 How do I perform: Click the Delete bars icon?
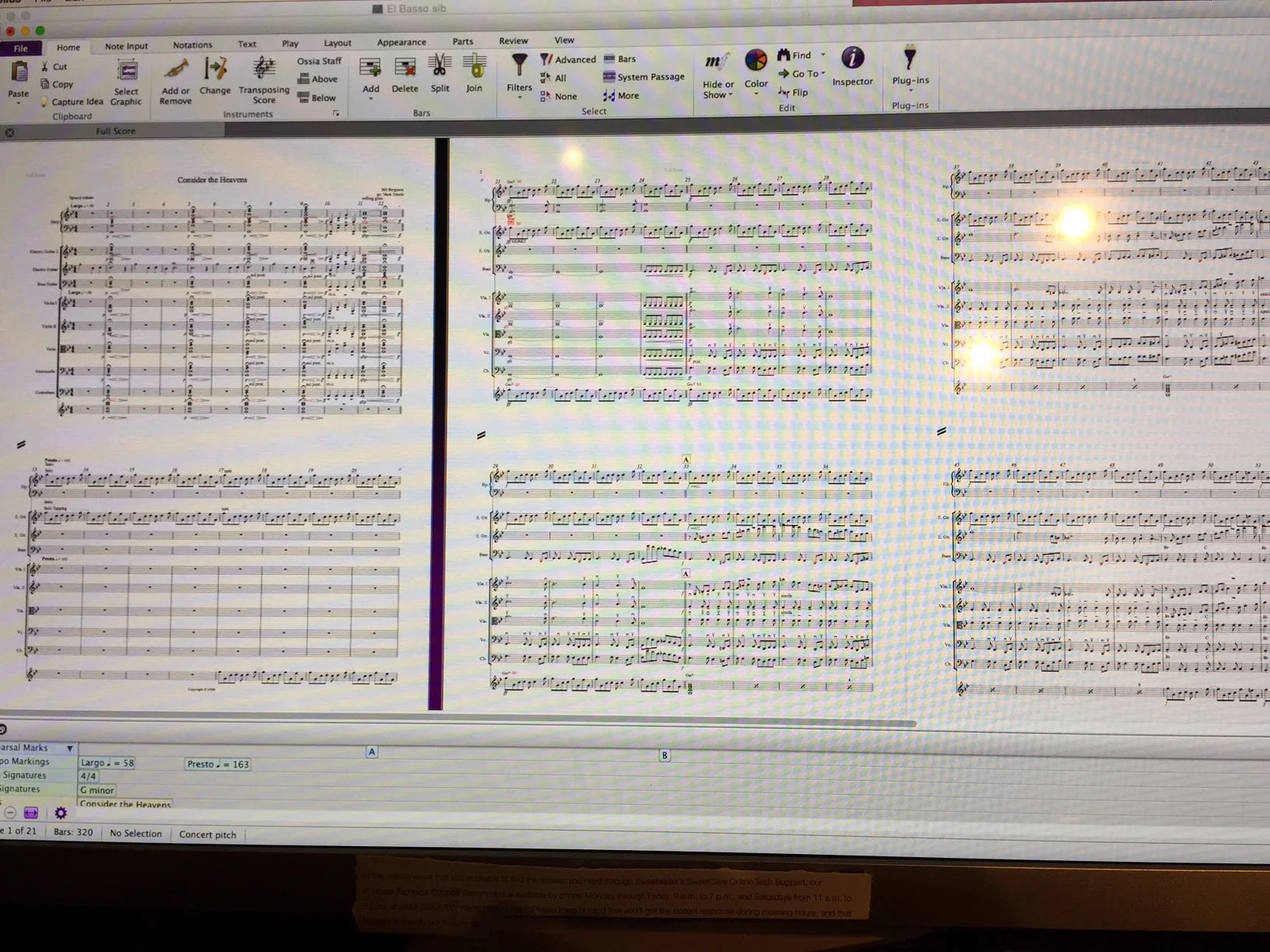coord(405,68)
